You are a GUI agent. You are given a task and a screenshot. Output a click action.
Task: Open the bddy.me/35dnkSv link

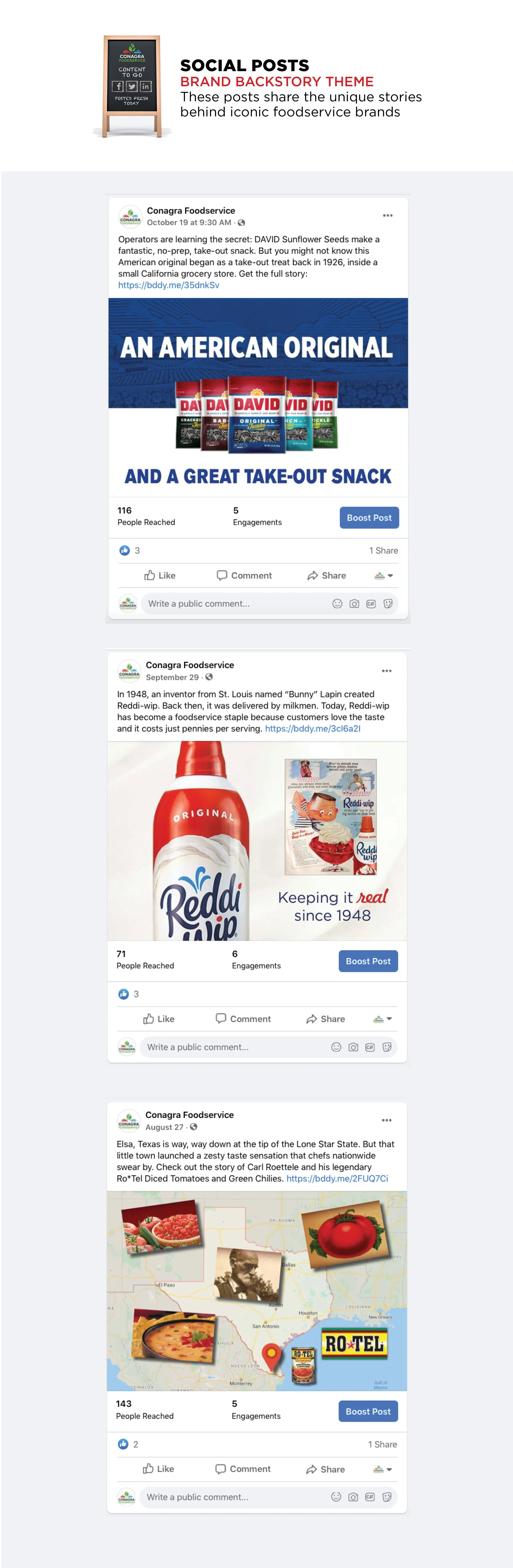tap(169, 285)
